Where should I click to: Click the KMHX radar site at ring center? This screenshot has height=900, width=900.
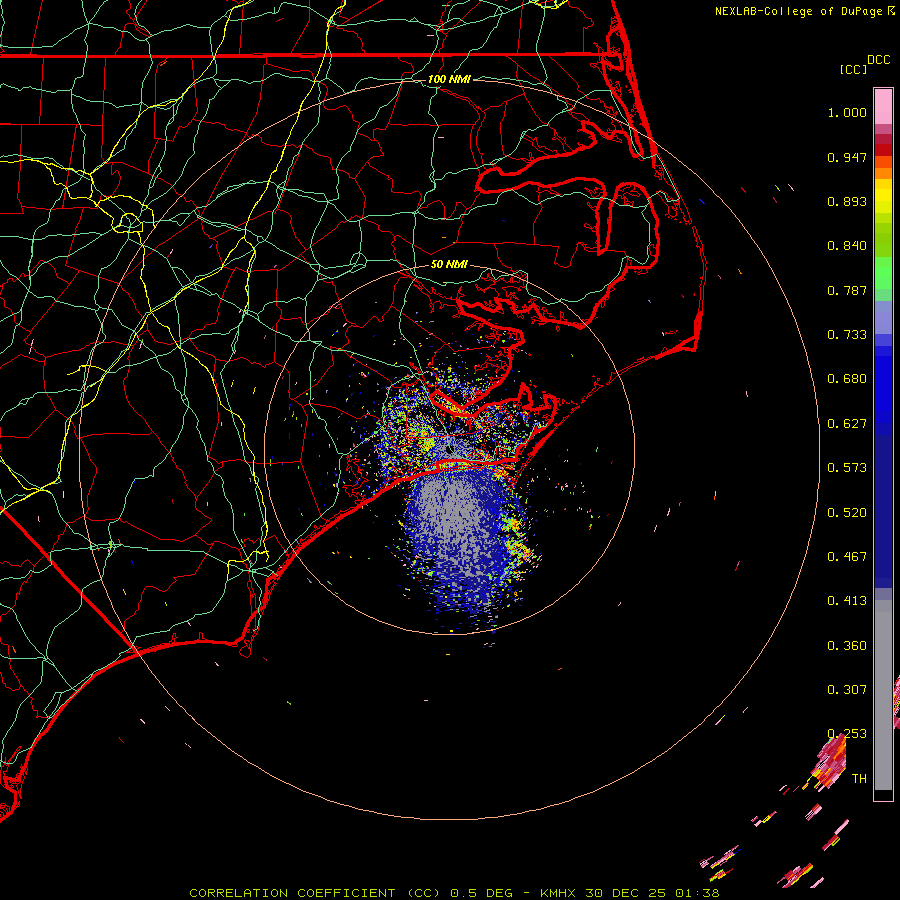pos(449,449)
